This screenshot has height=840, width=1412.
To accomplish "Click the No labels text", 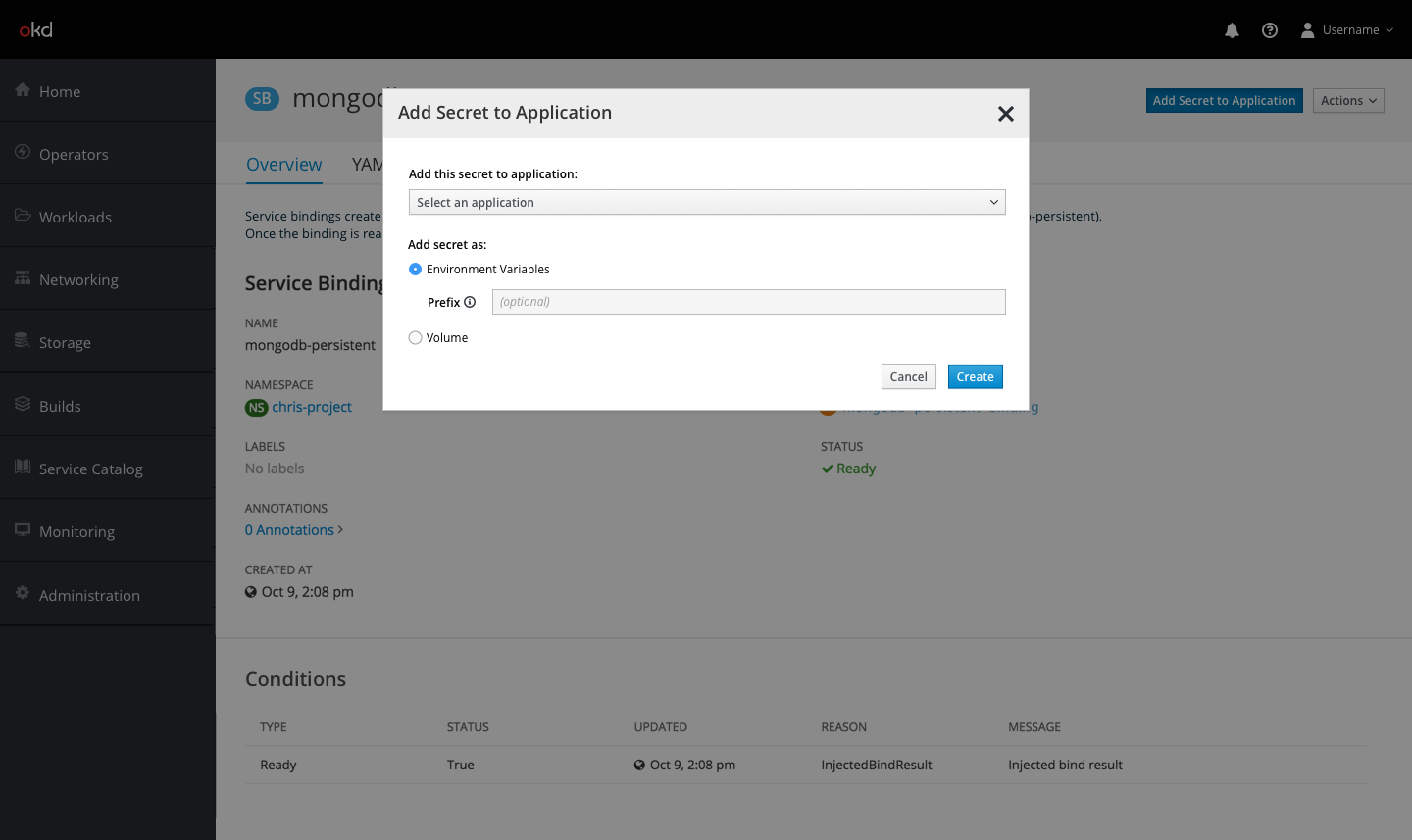I will tap(275, 469).
